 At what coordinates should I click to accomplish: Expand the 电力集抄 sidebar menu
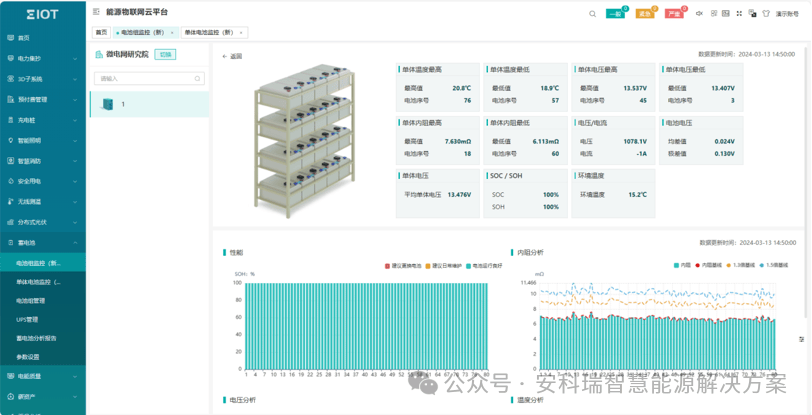[x=43, y=59]
